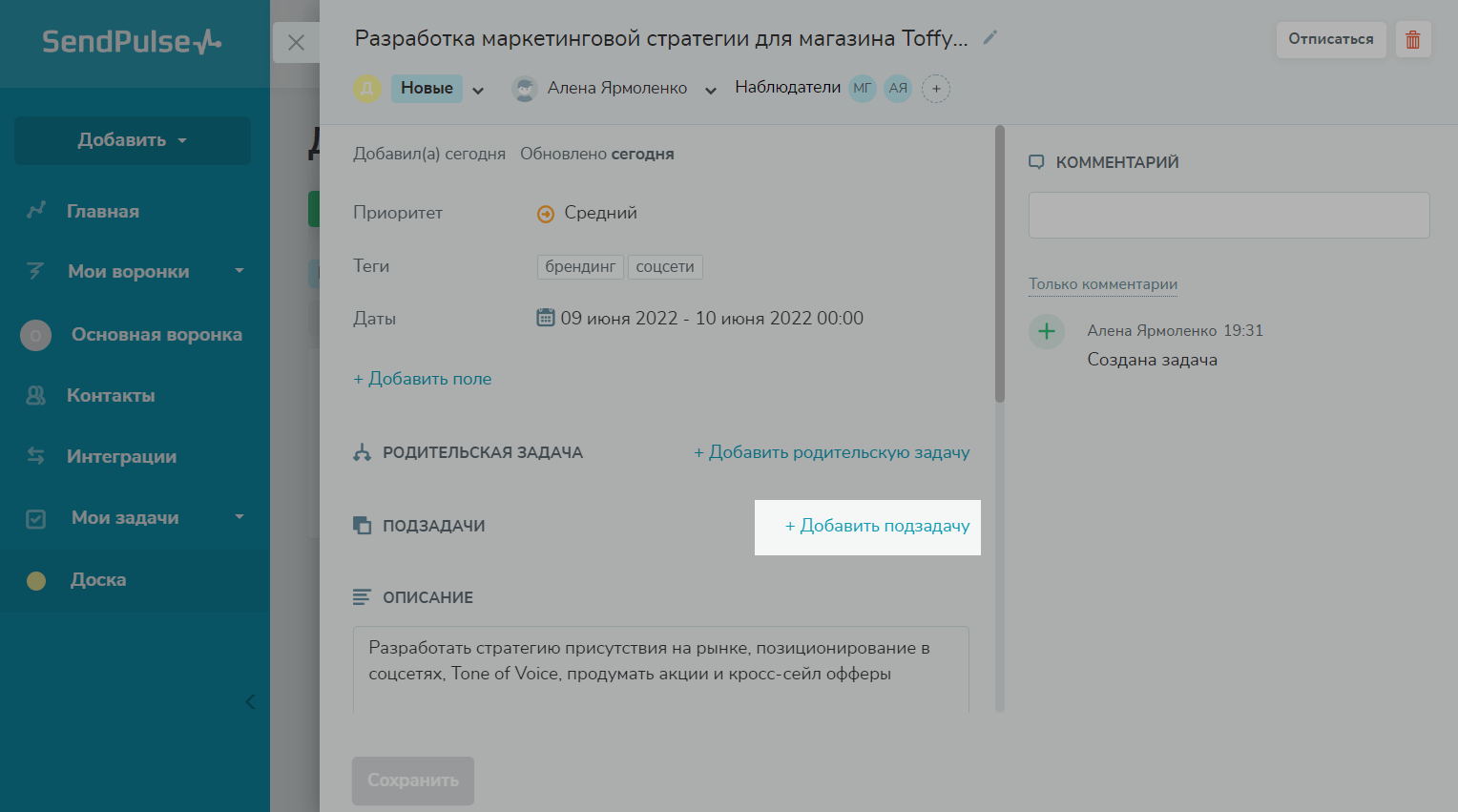Image resolution: width=1458 pixels, height=812 pixels.
Task: Click the Контакты person icon
Action: 35,395
